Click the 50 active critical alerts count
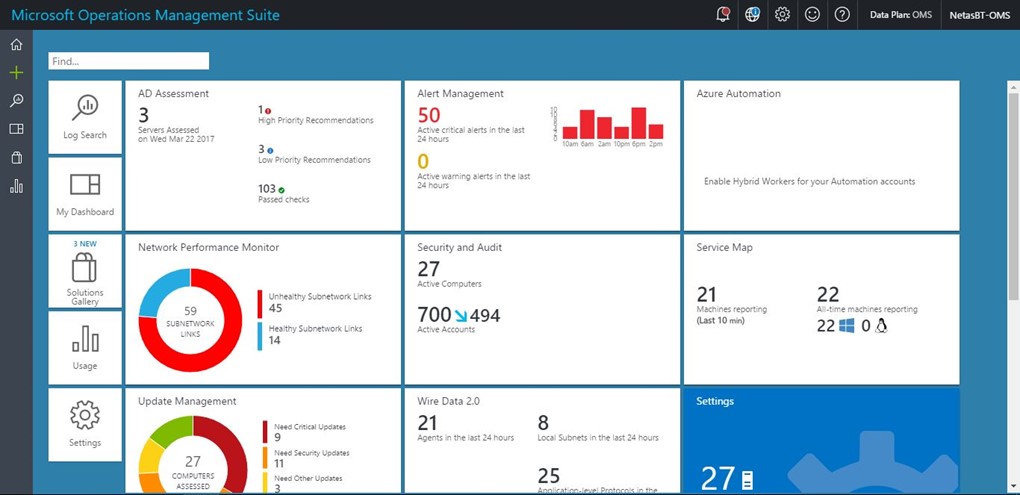This screenshot has height=495, width=1020. click(429, 115)
